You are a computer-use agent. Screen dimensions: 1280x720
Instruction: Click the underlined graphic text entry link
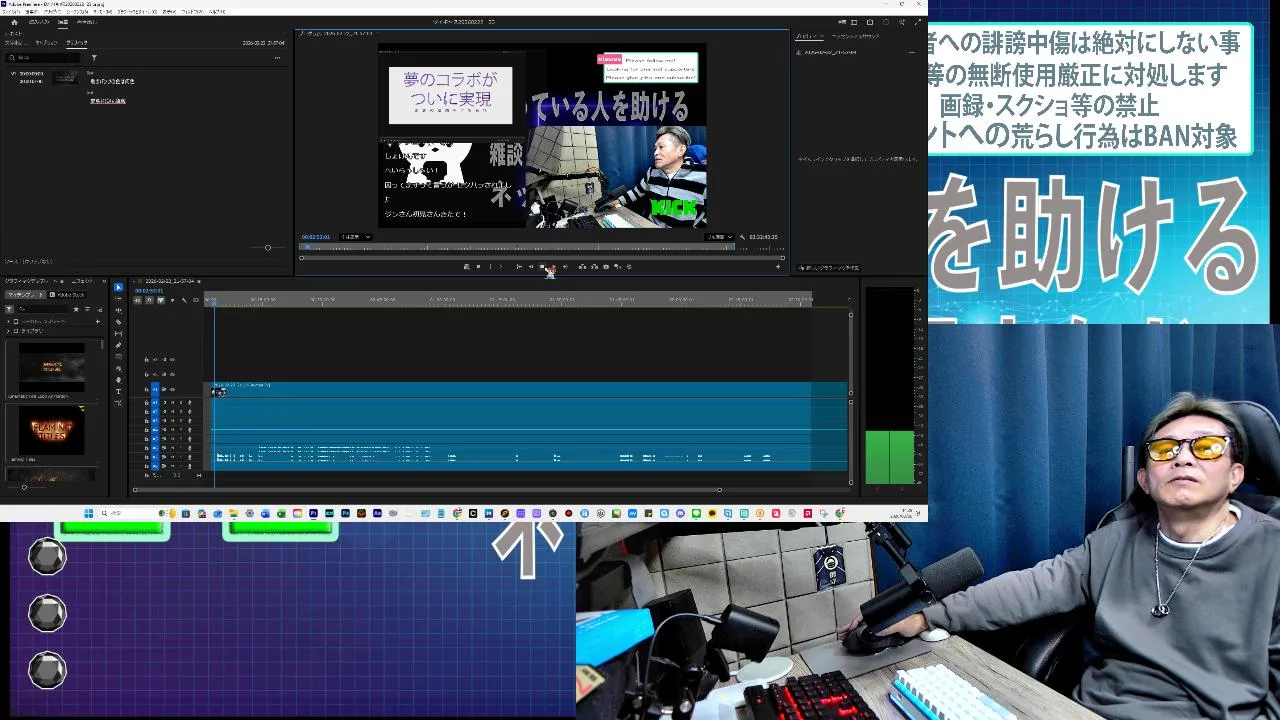tap(108, 101)
